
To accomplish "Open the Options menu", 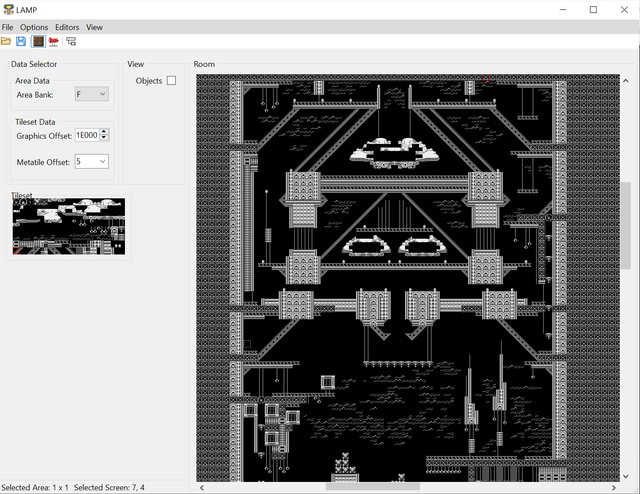I will point(34,27).
